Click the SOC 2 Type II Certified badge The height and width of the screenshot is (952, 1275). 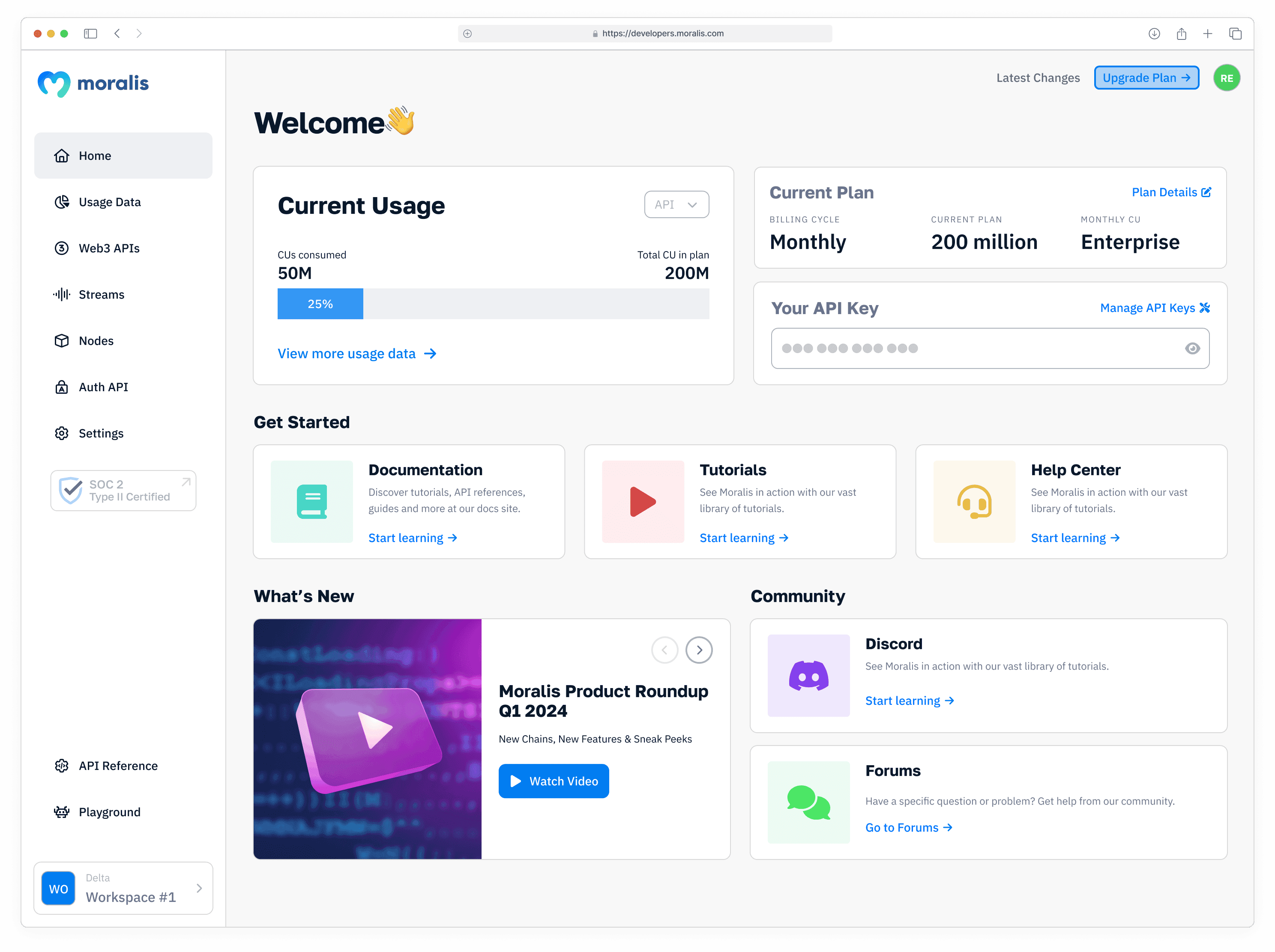[123, 491]
